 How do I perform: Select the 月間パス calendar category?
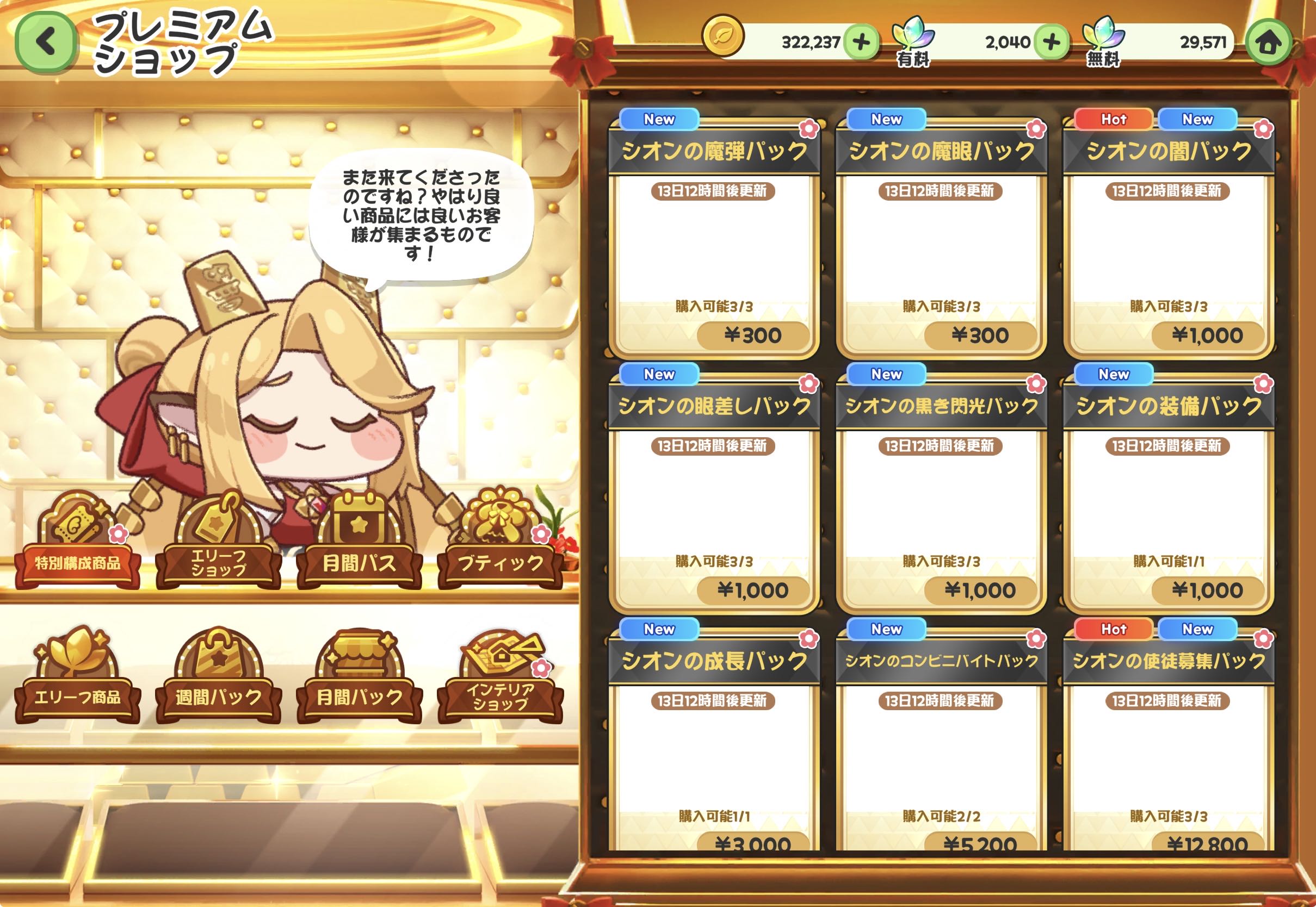pyautogui.click(x=359, y=540)
